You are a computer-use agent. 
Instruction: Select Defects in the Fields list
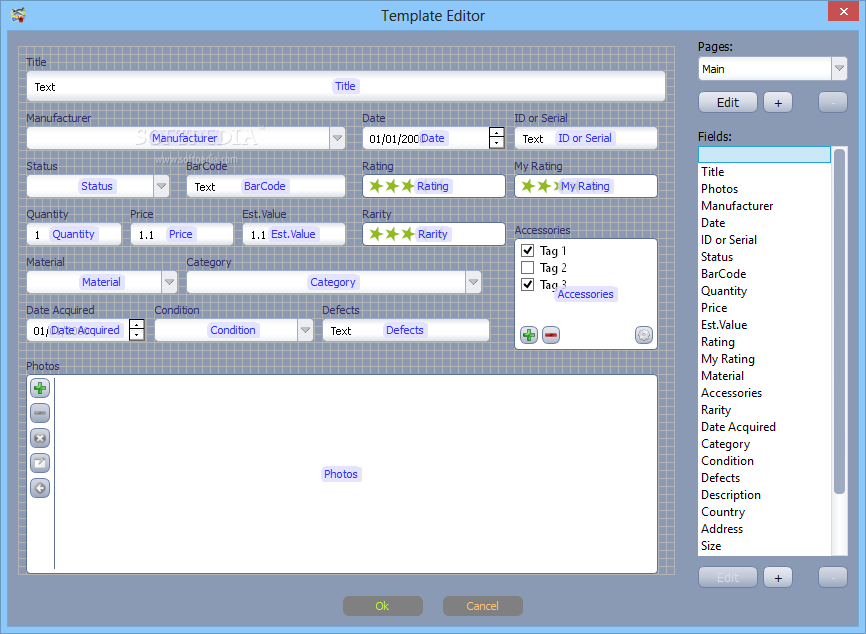[x=764, y=478]
